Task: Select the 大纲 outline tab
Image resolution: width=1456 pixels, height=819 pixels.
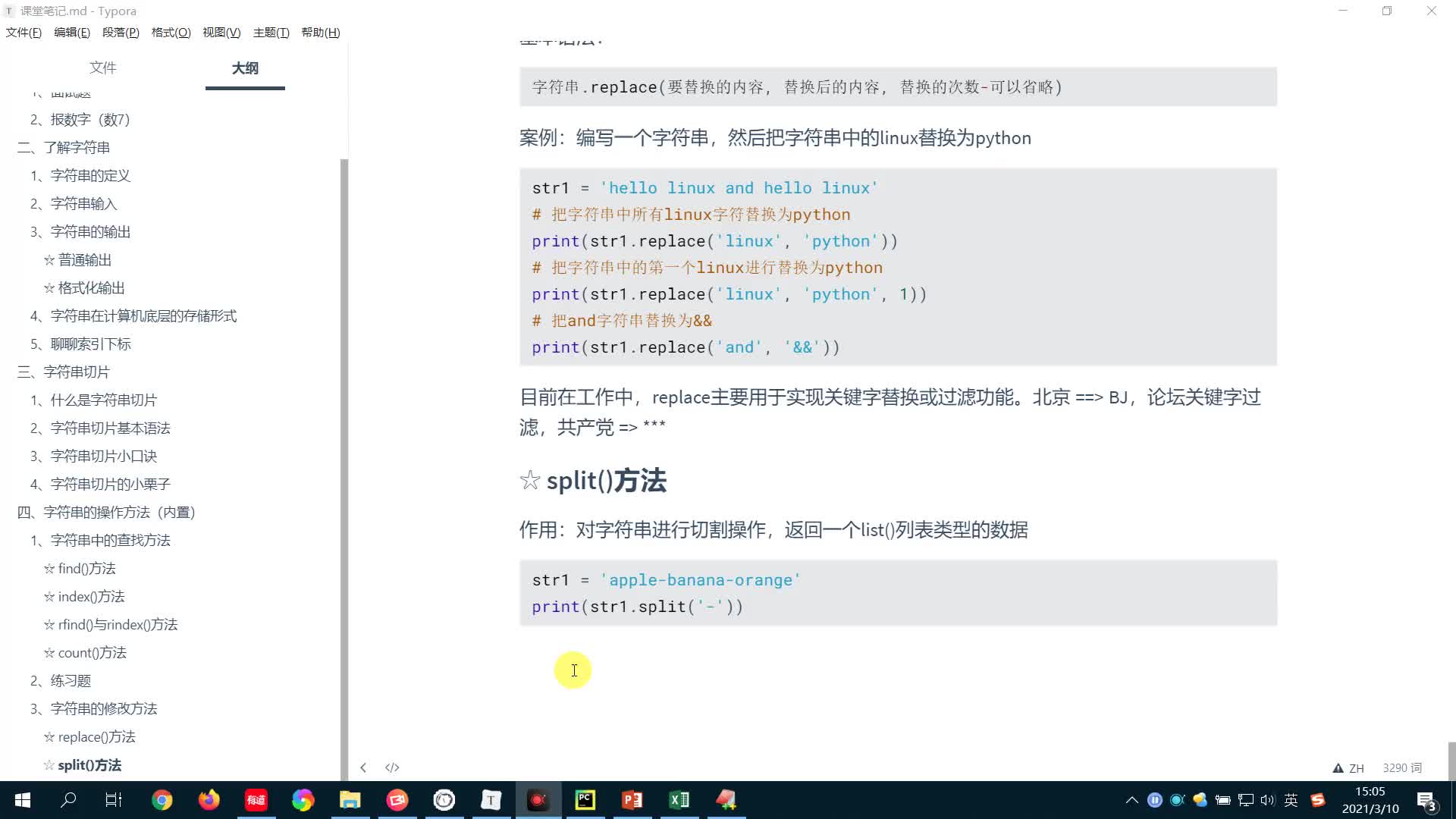Action: (x=245, y=68)
